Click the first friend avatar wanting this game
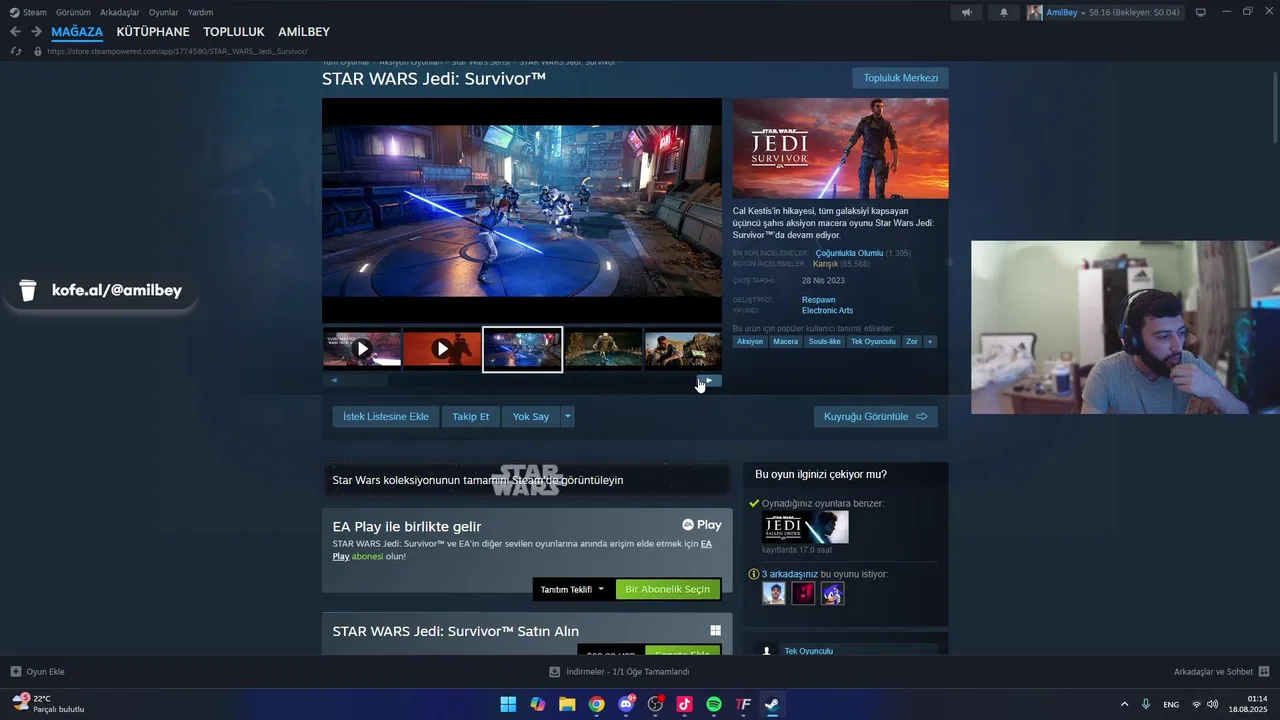The image size is (1280, 720). point(774,593)
